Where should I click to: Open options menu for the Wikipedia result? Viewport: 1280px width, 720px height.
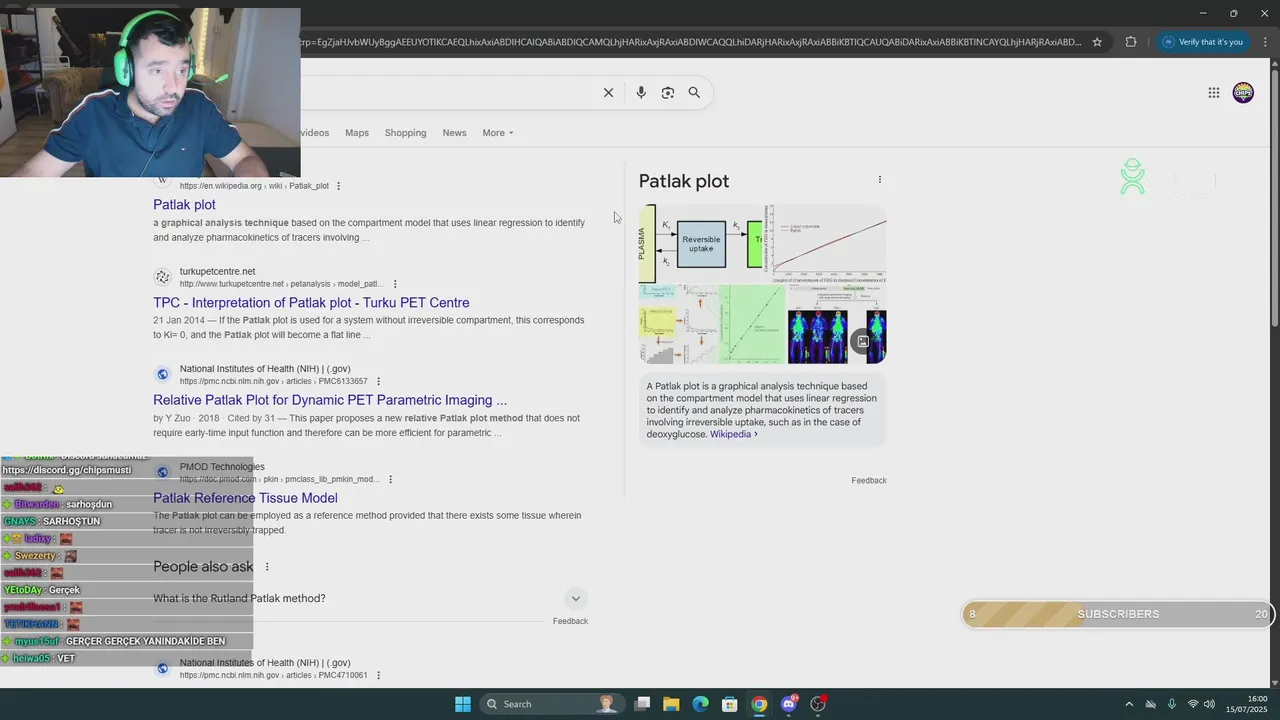click(339, 186)
